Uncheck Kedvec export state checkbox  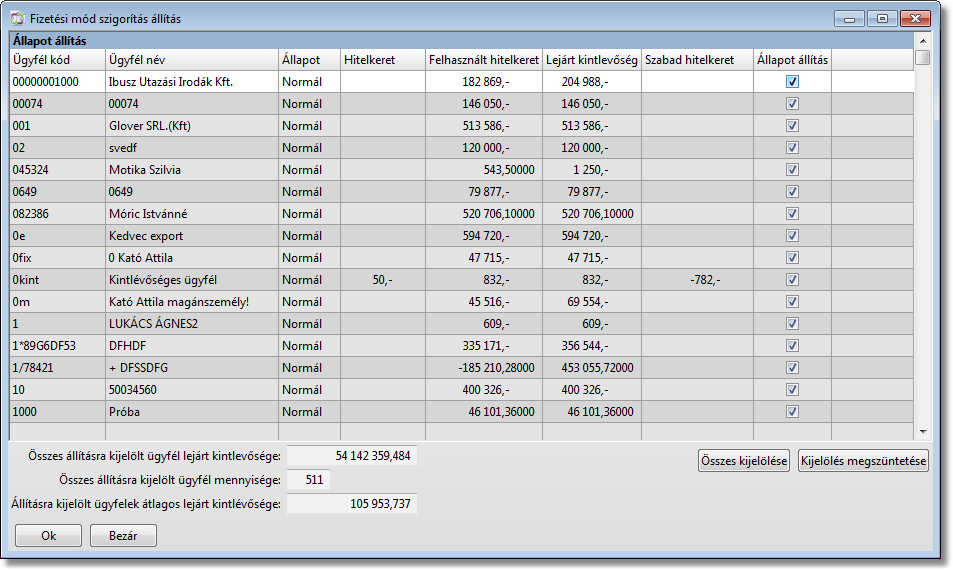tap(792, 235)
